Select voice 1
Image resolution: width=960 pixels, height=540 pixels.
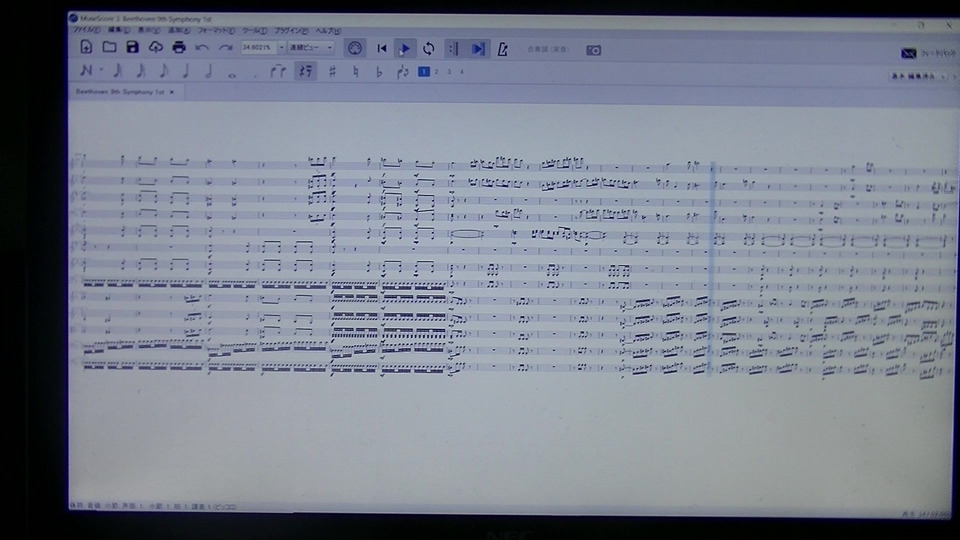[x=424, y=72]
